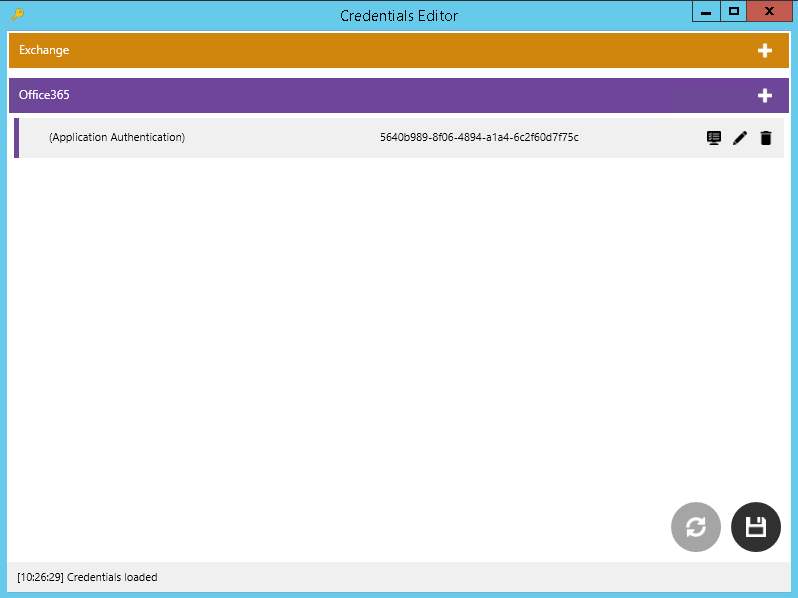Select the Exchange section header

[399, 50]
